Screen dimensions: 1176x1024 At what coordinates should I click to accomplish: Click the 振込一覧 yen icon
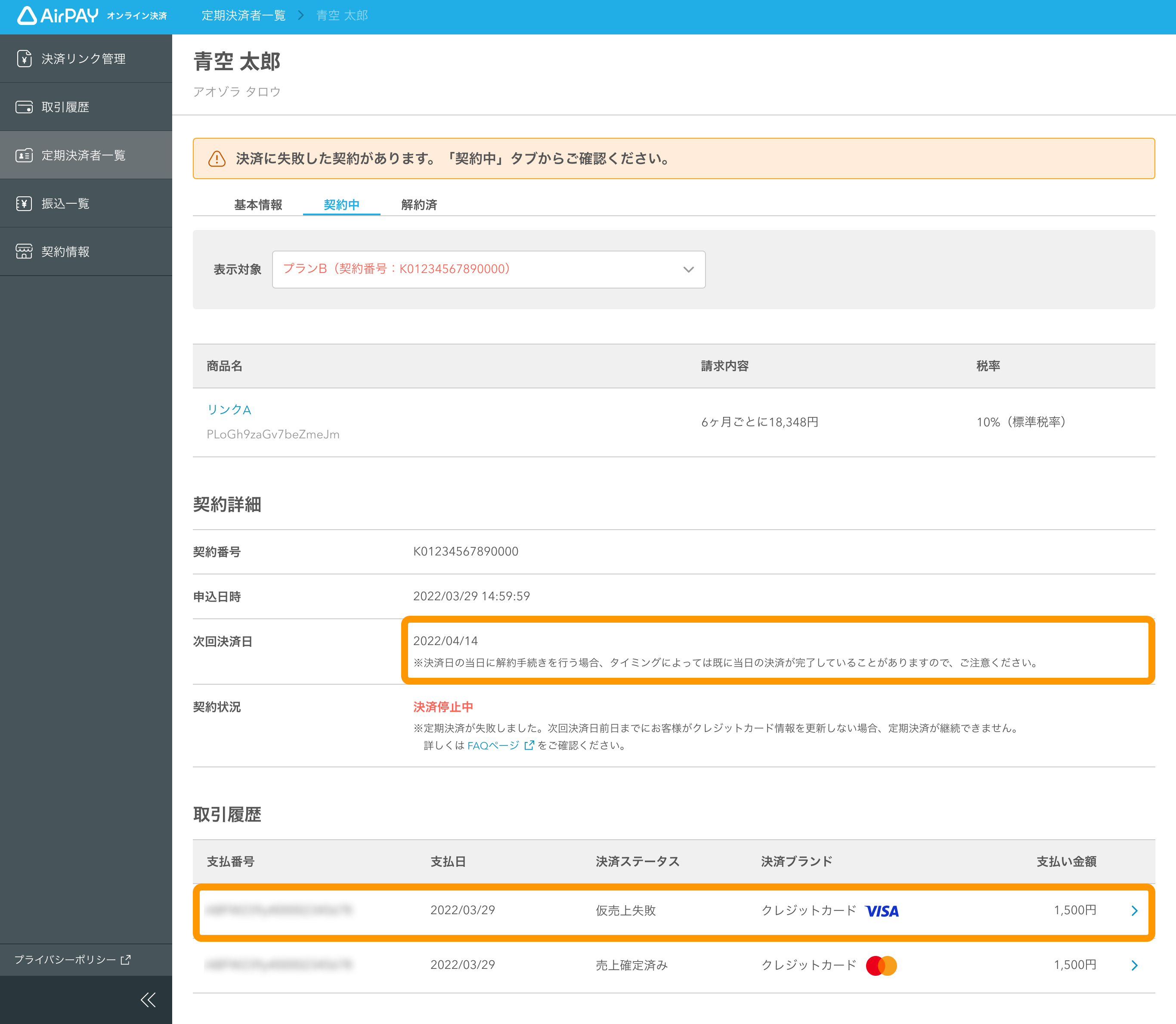pyautogui.click(x=24, y=203)
